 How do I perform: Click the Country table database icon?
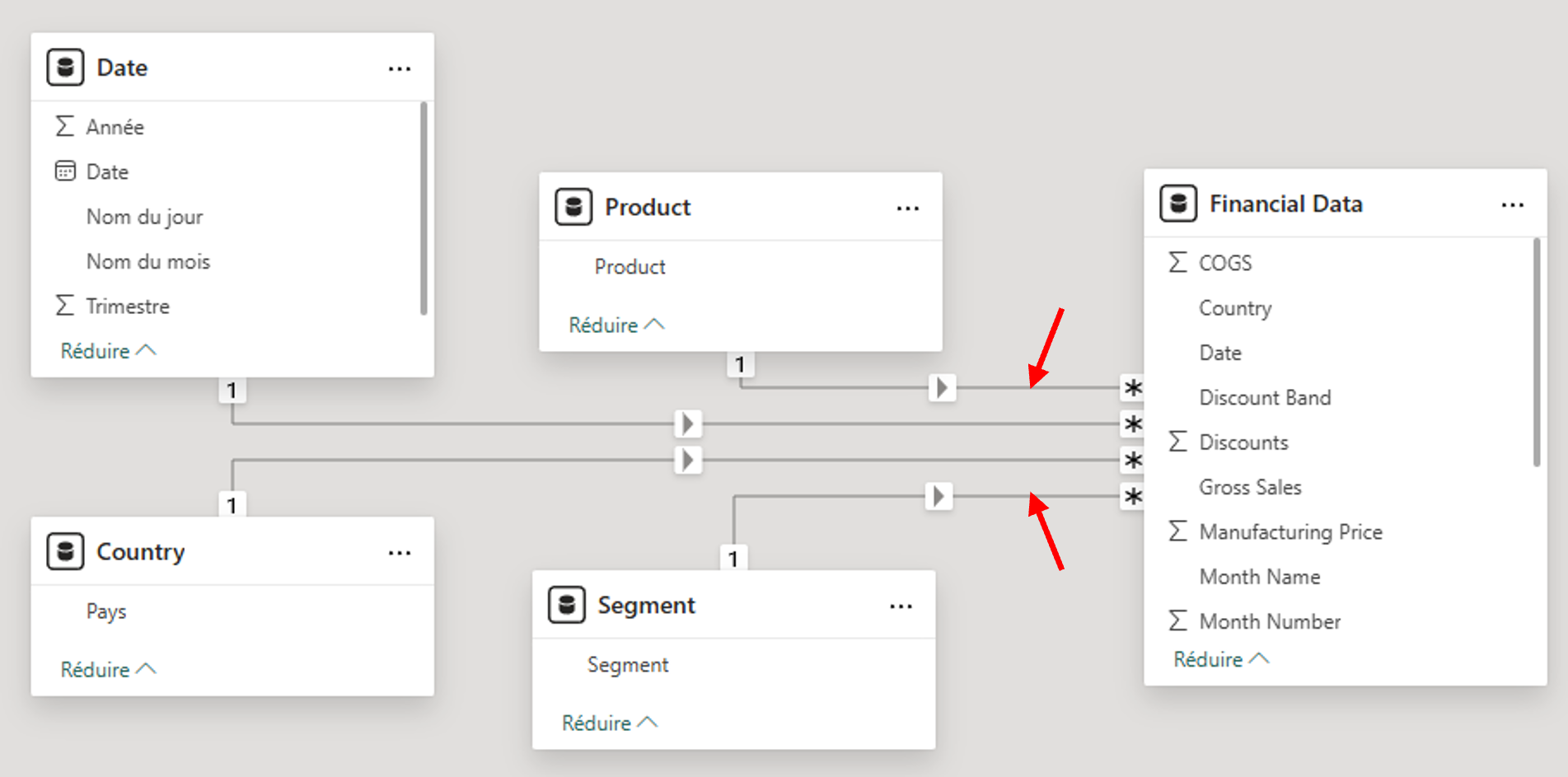click(x=65, y=551)
